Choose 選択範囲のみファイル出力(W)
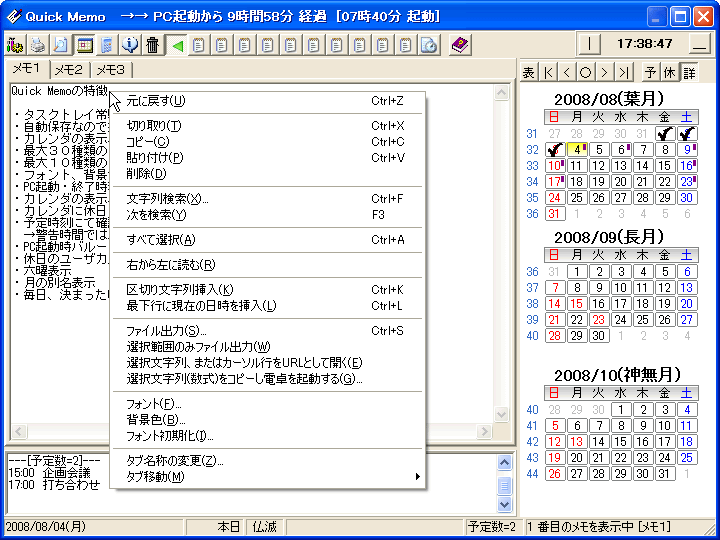This screenshot has height=540, width=720. click(269, 347)
